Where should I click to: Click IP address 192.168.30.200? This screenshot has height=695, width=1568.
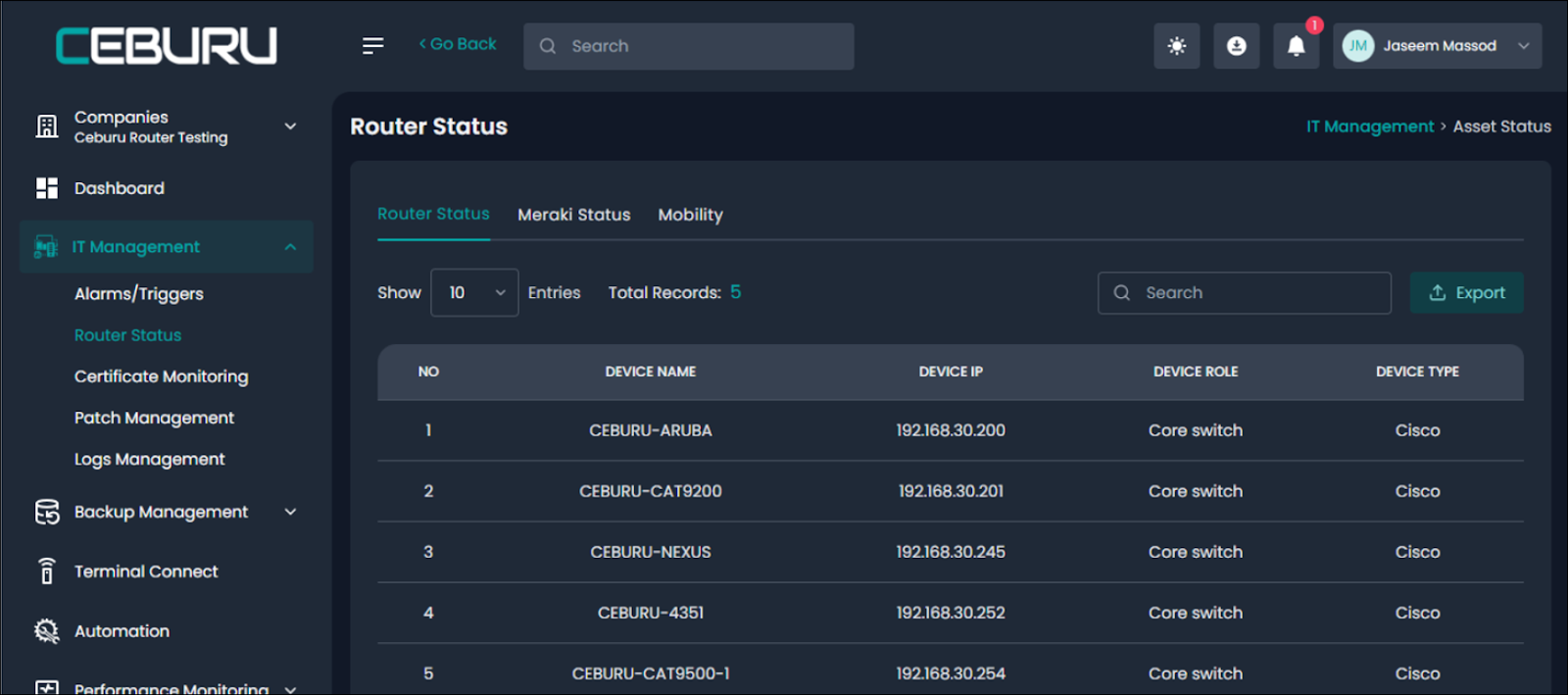951,430
